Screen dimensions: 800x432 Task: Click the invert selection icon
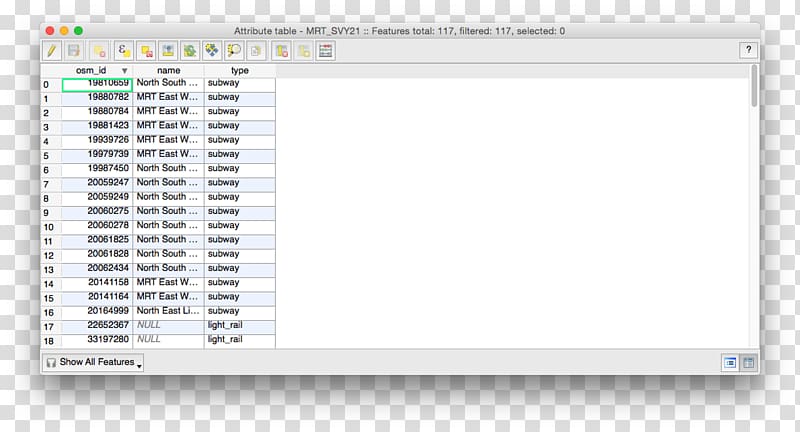(190, 51)
